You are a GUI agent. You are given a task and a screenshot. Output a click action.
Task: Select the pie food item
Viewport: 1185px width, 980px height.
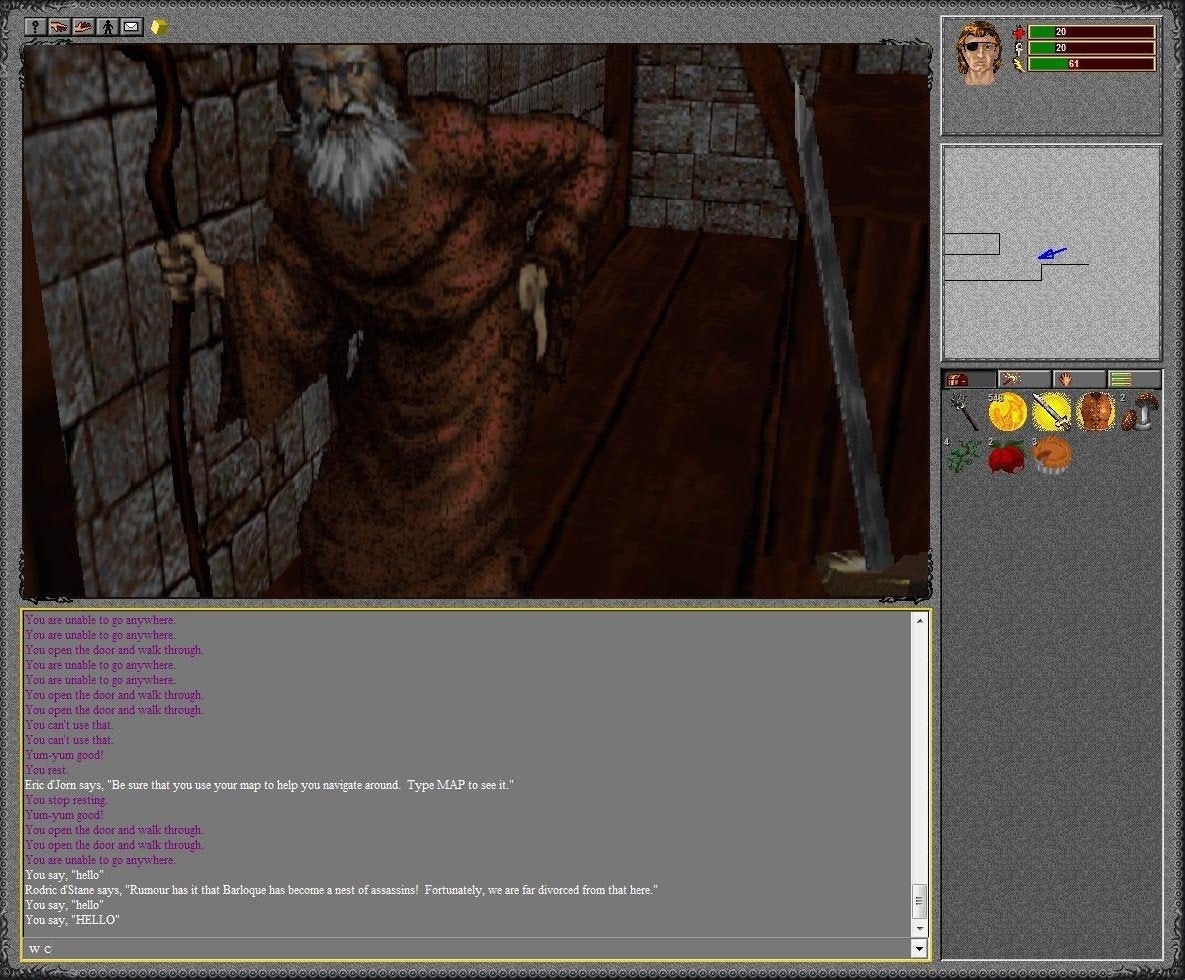1051,456
